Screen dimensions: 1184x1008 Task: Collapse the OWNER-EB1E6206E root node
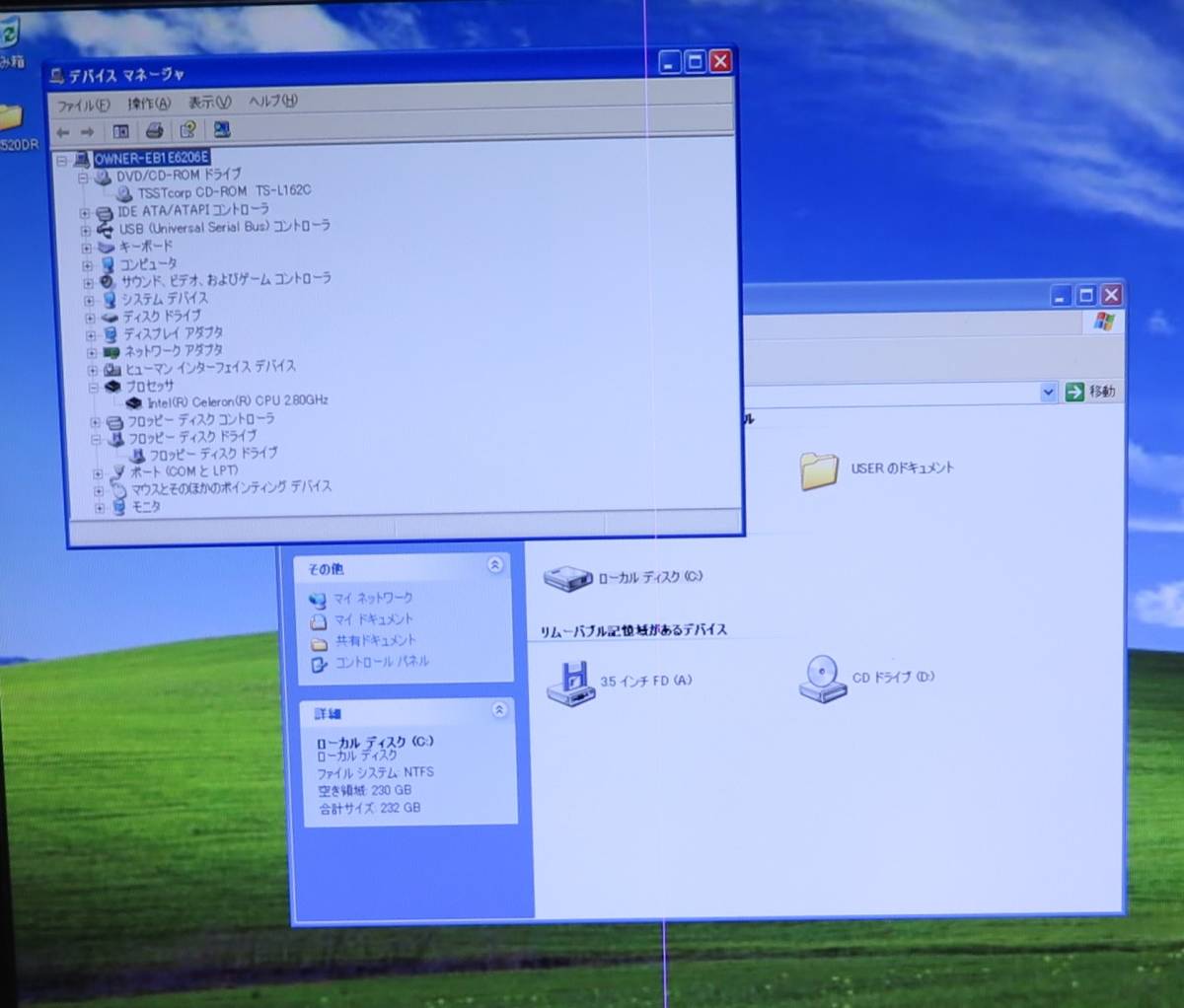tap(62, 160)
